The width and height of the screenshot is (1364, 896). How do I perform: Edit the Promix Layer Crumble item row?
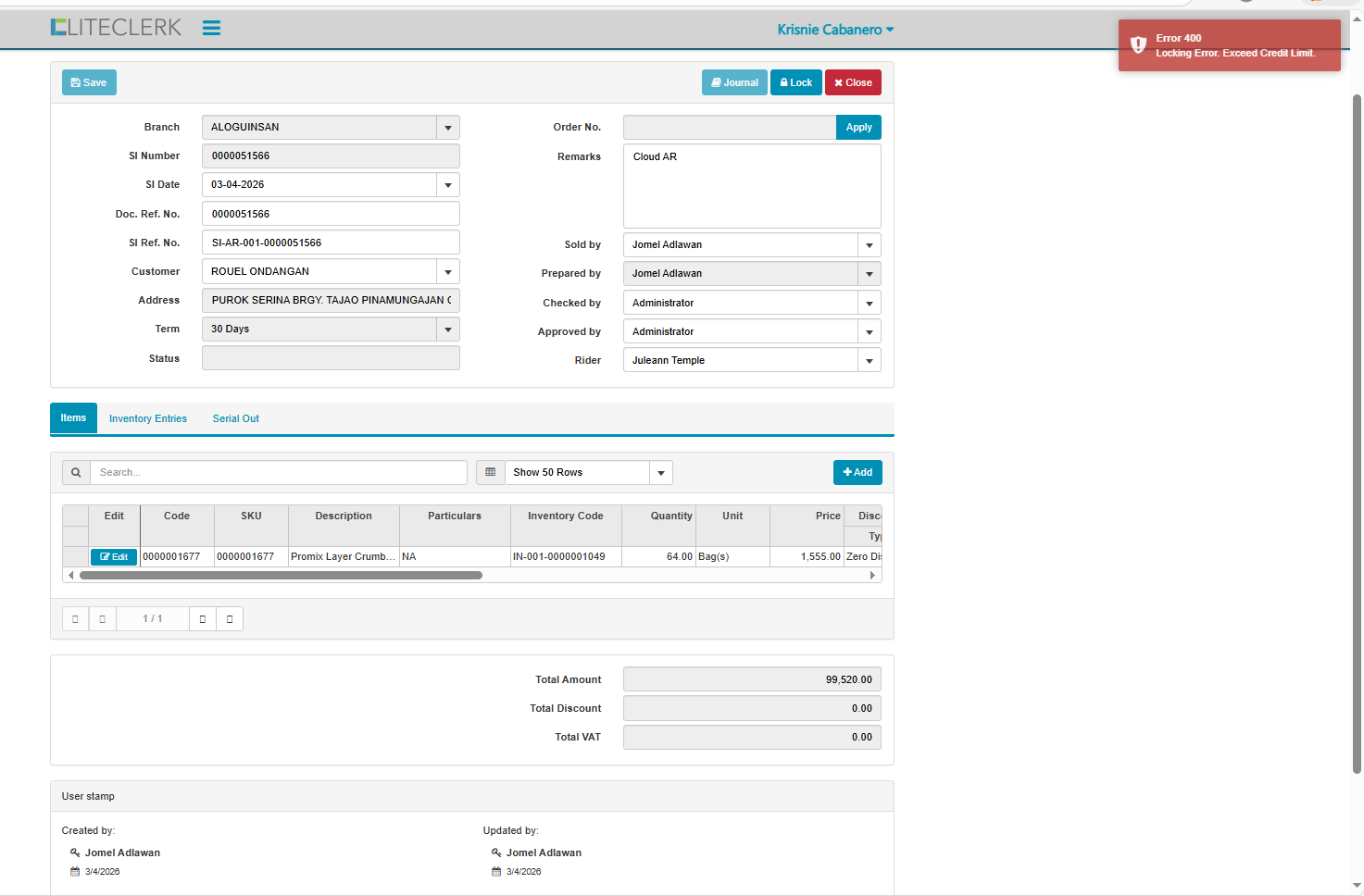coord(114,557)
